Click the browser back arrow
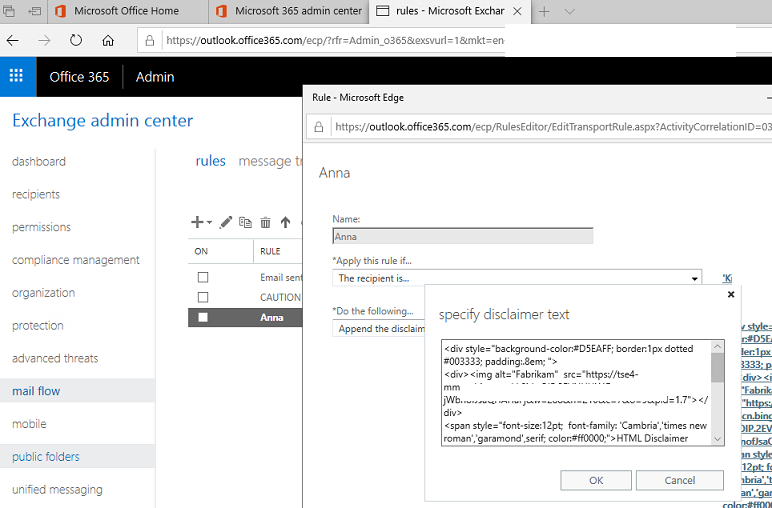772x508 pixels. tap(13, 40)
